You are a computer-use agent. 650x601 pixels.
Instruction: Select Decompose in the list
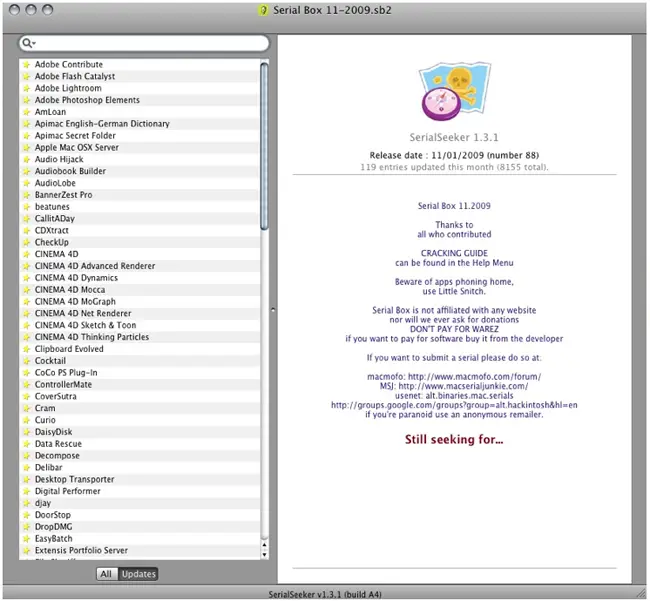coord(140,456)
